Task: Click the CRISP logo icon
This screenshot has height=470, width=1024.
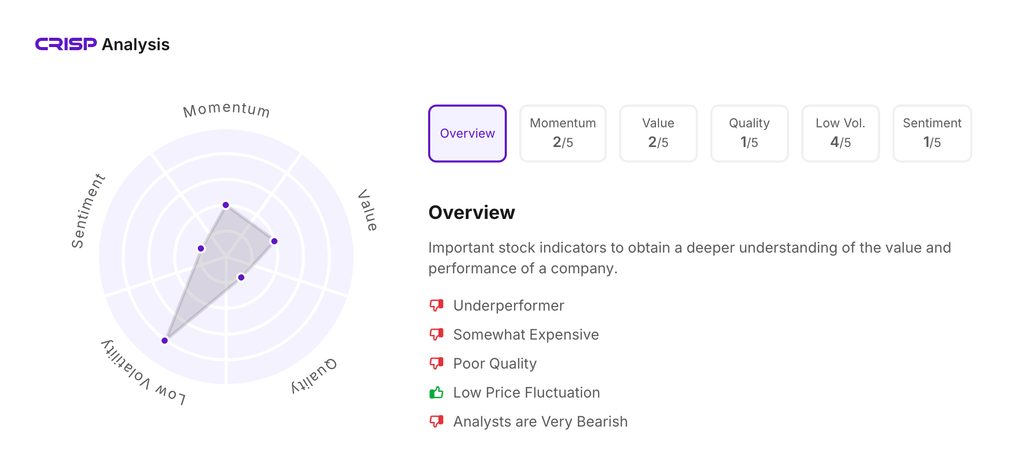Action: (66, 44)
